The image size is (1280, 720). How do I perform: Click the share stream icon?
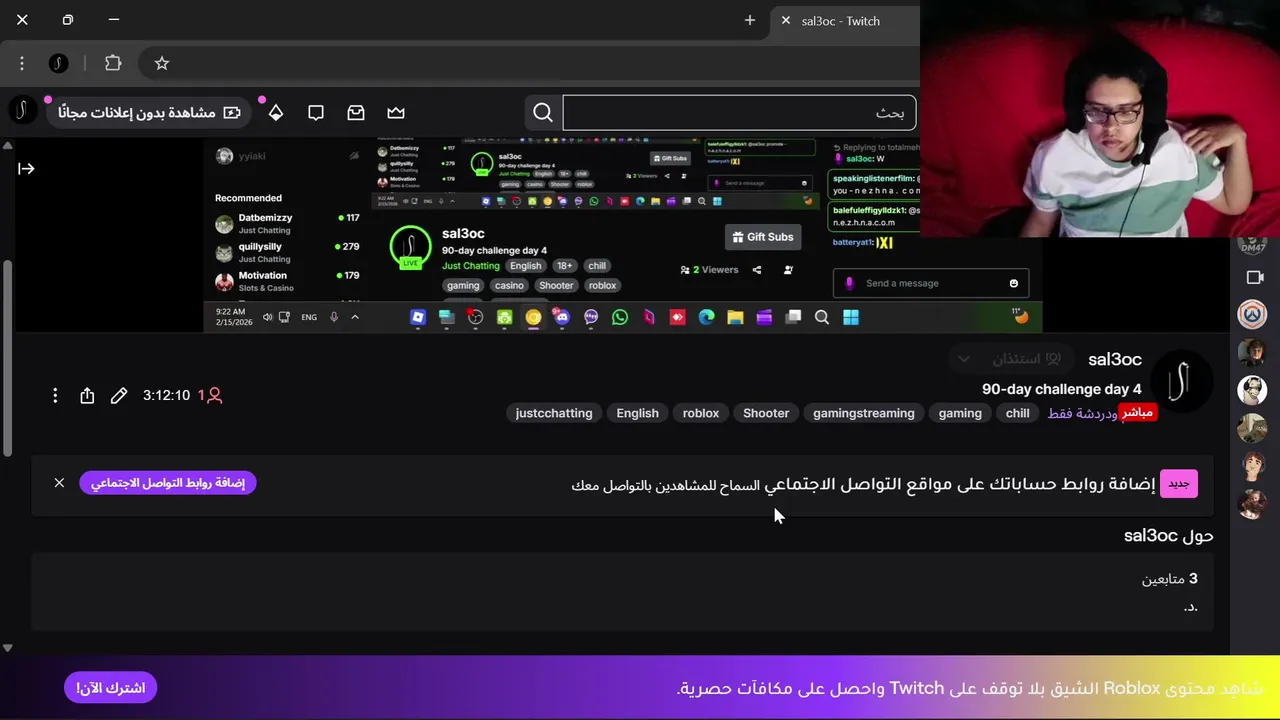pos(87,396)
